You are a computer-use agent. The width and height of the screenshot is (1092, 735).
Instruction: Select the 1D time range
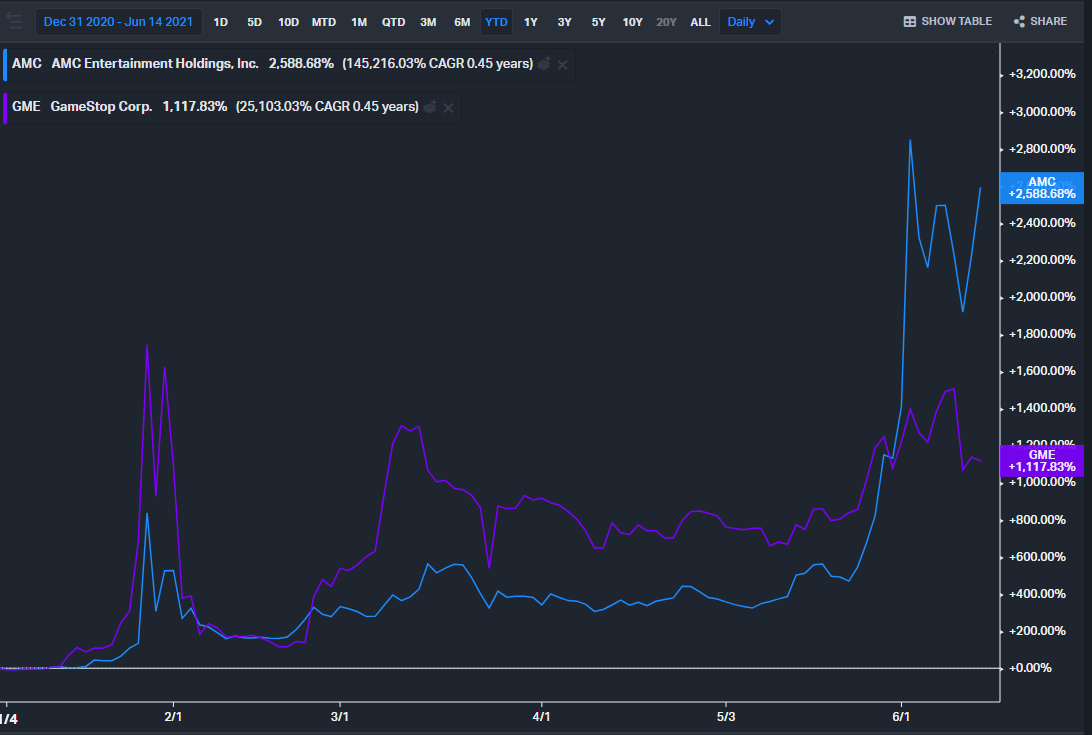pos(221,21)
